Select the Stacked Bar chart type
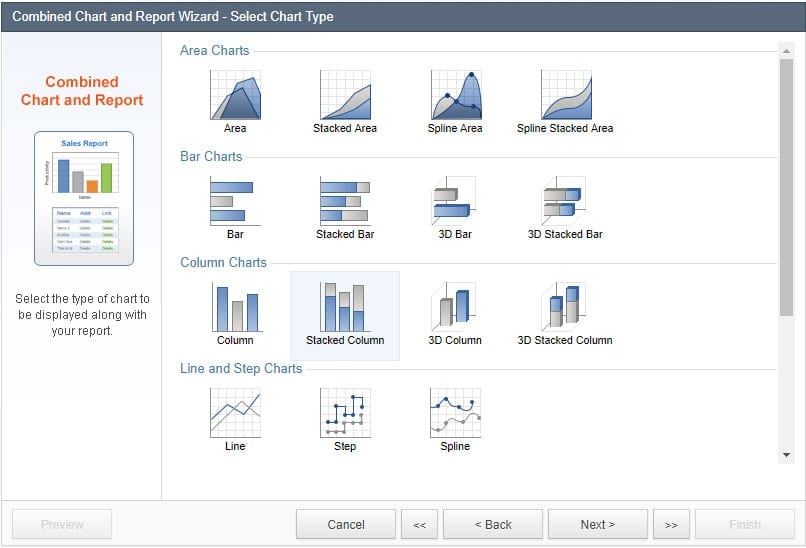806x548 pixels. tap(345, 202)
